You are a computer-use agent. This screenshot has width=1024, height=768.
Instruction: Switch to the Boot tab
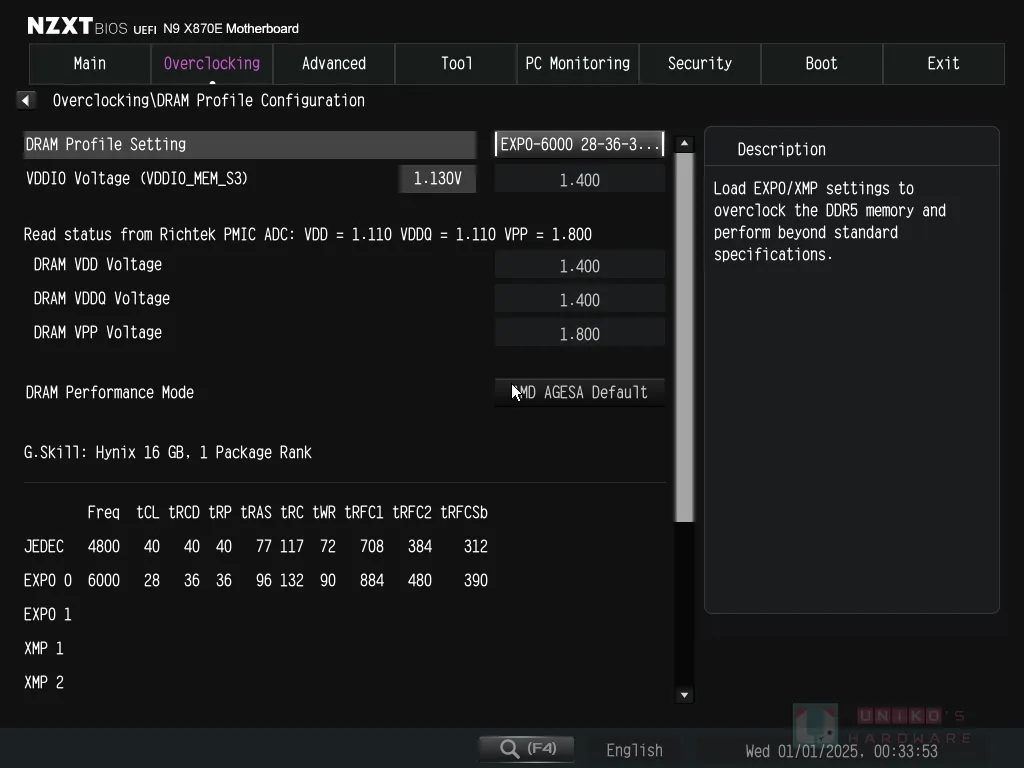tap(822, 63)
